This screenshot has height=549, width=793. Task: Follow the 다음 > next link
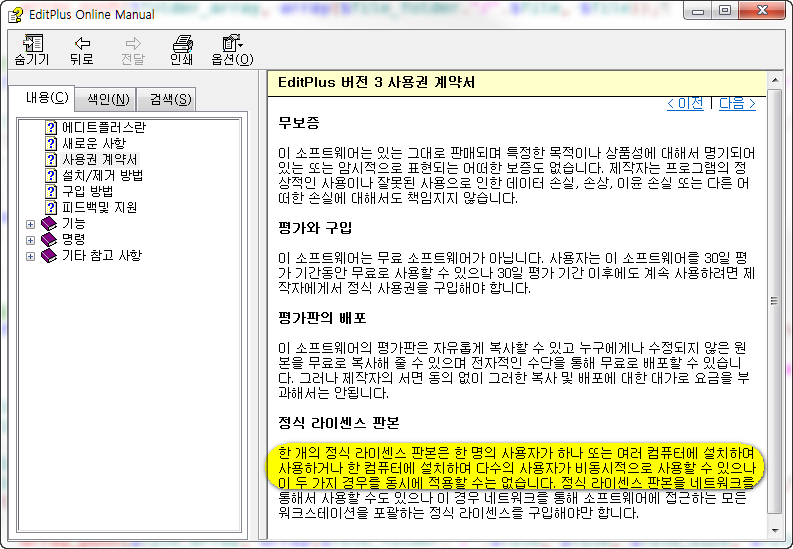coord(737,104)
